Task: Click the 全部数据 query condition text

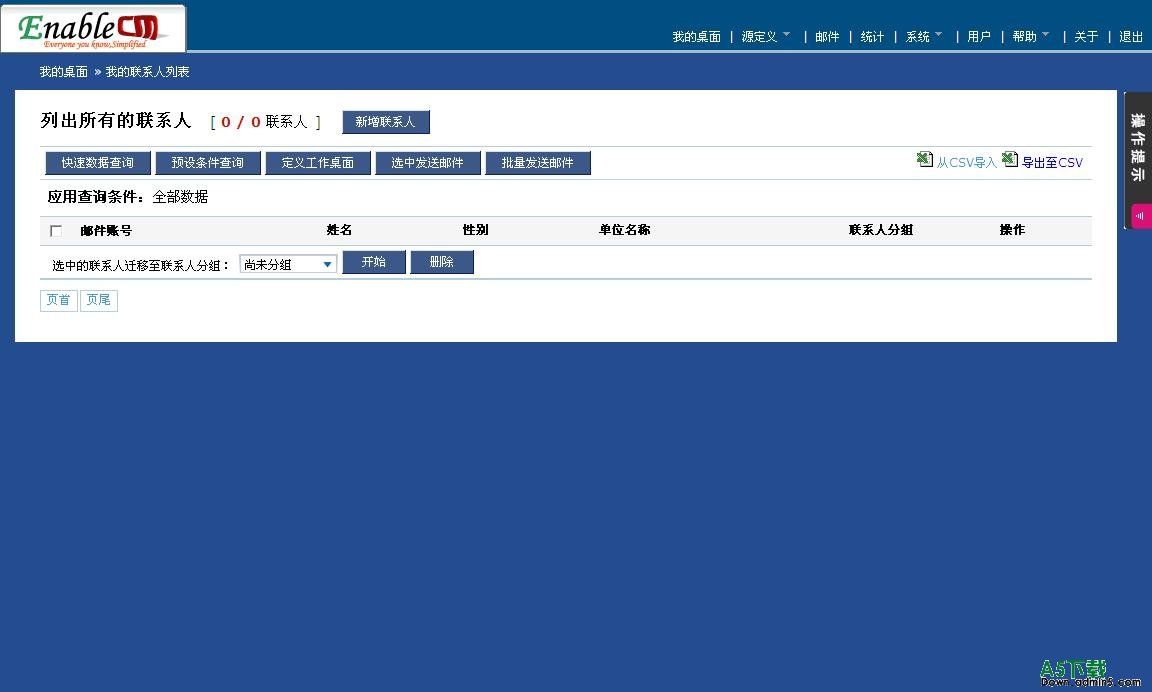Action: pos(180,197)
